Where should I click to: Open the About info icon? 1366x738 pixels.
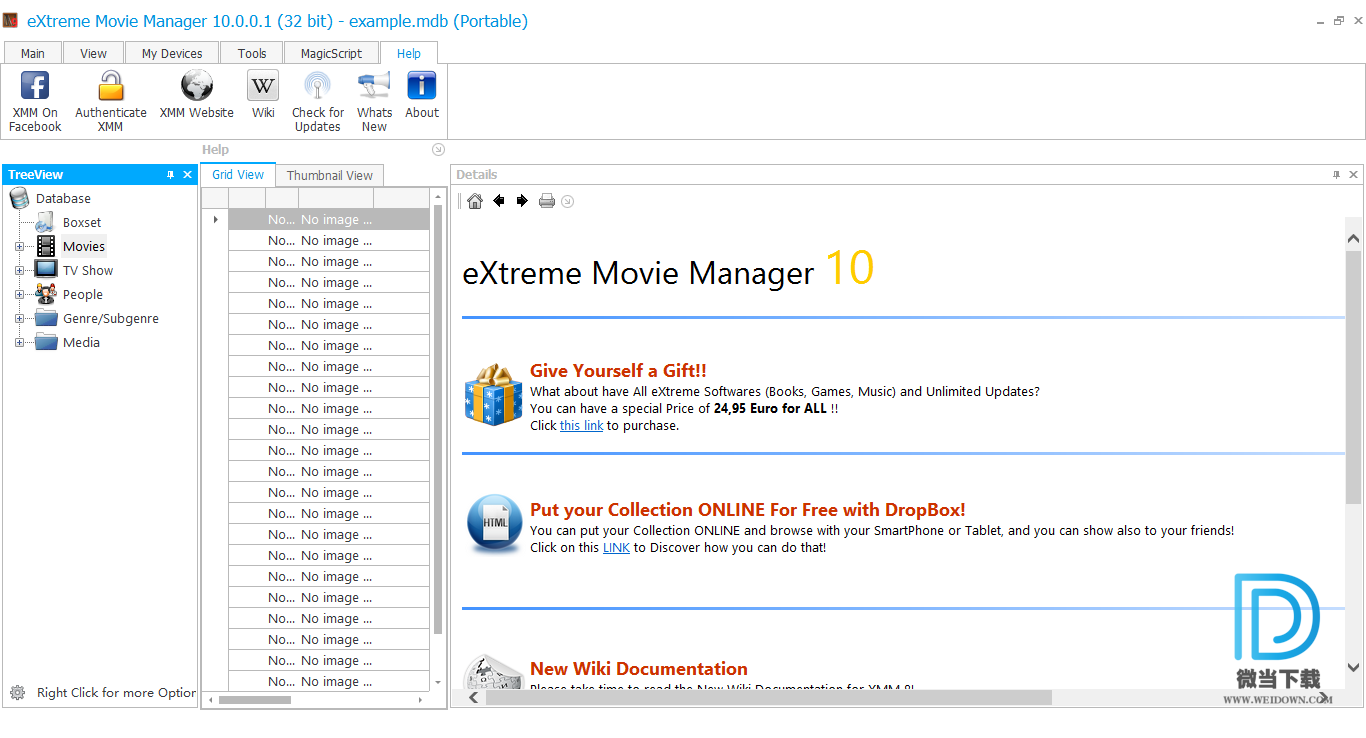coord(422,85)
